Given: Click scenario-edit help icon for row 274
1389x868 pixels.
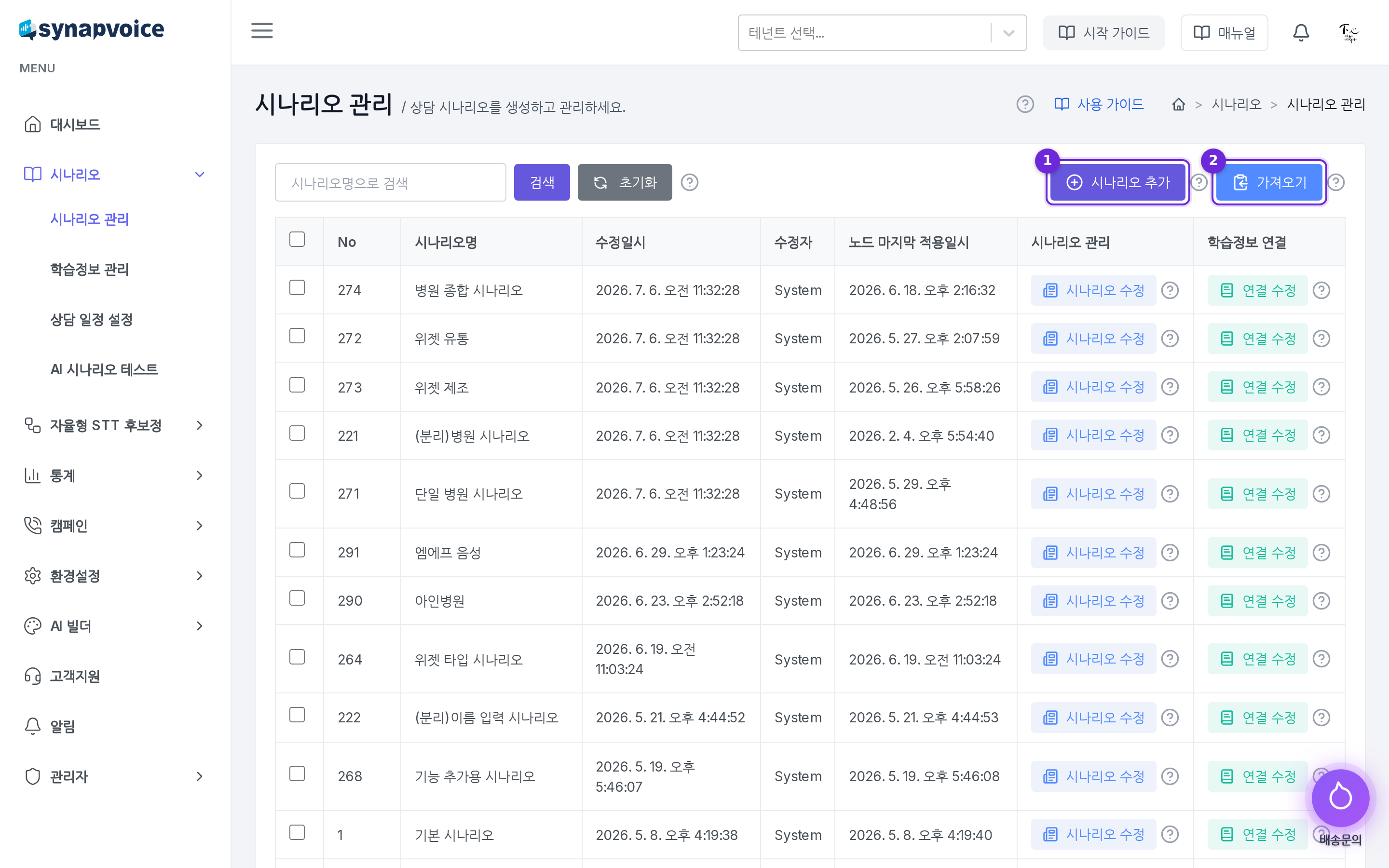Looking at the screenshot, I should (1170, 290).
